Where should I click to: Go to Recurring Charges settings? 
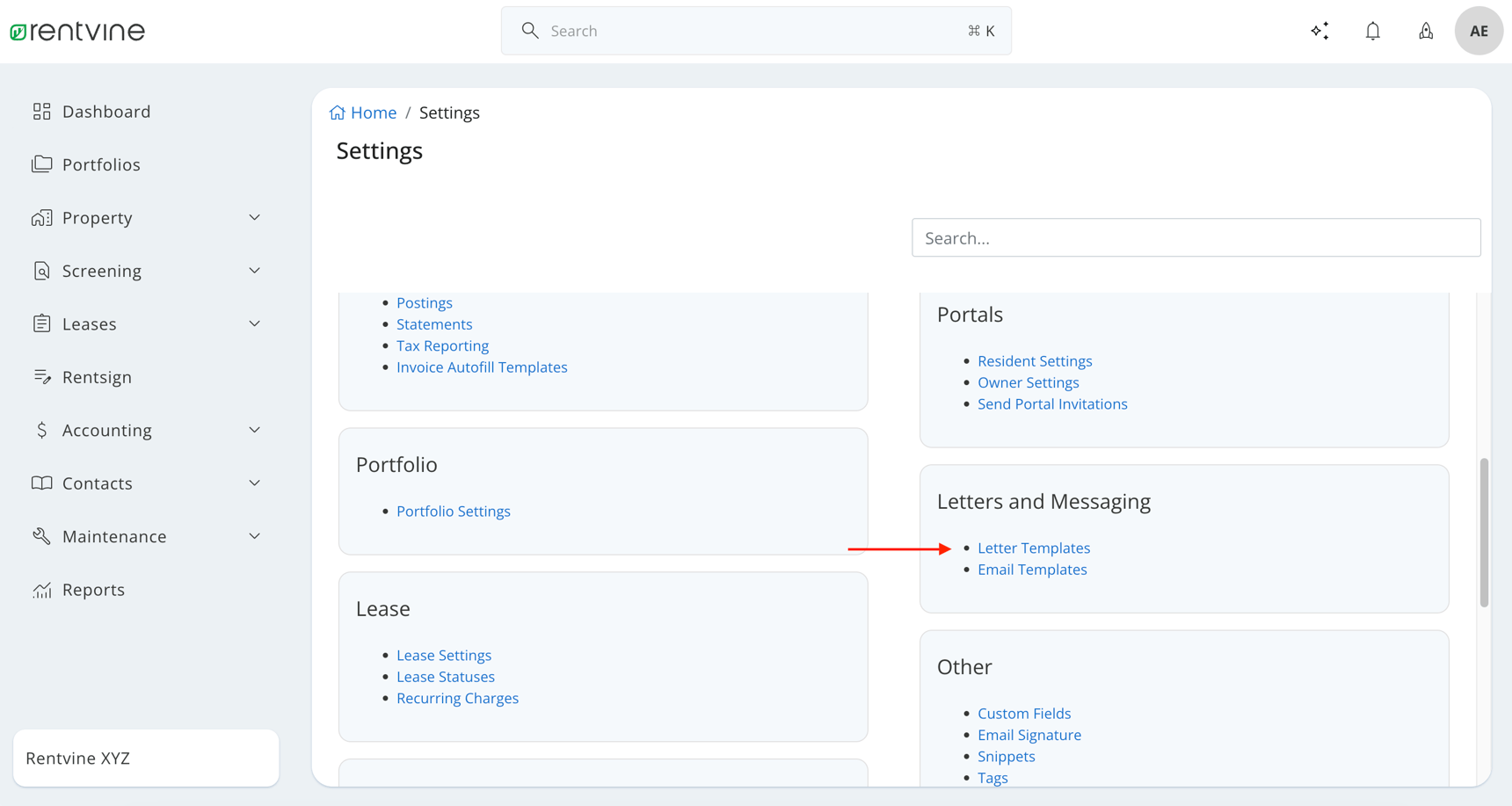click(457, 698)
